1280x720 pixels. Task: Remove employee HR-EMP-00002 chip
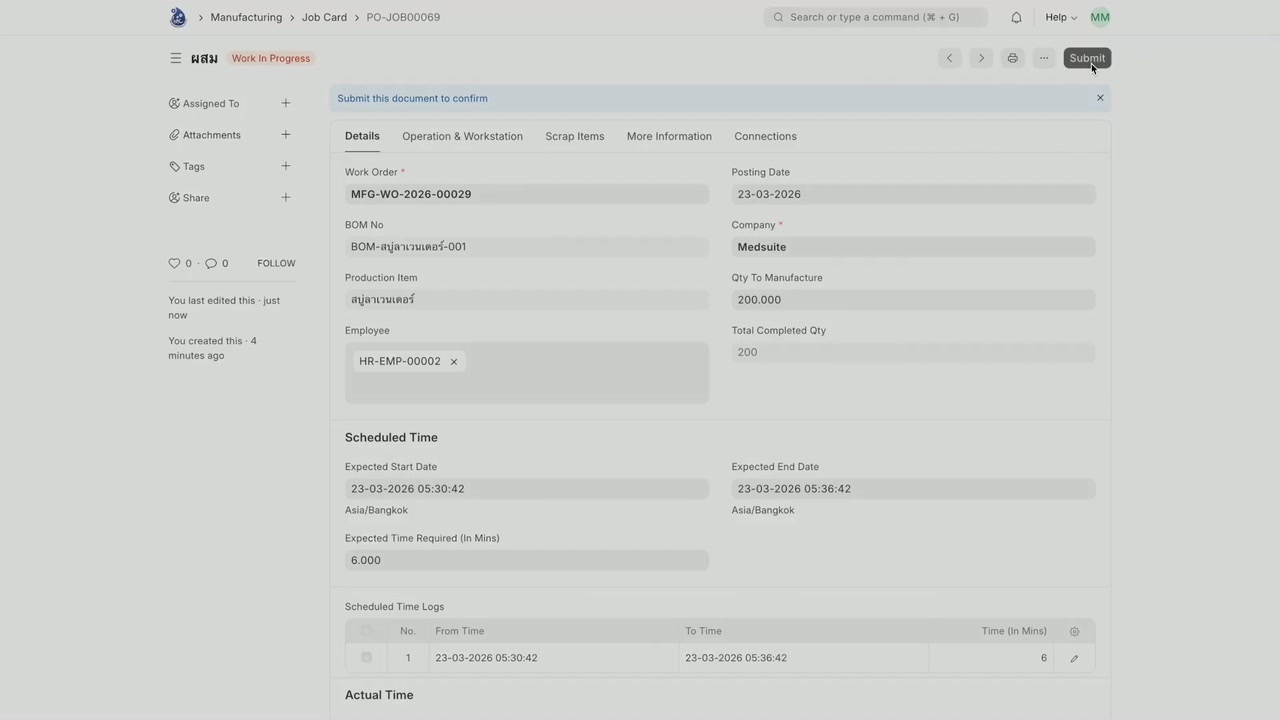(454, 362)
